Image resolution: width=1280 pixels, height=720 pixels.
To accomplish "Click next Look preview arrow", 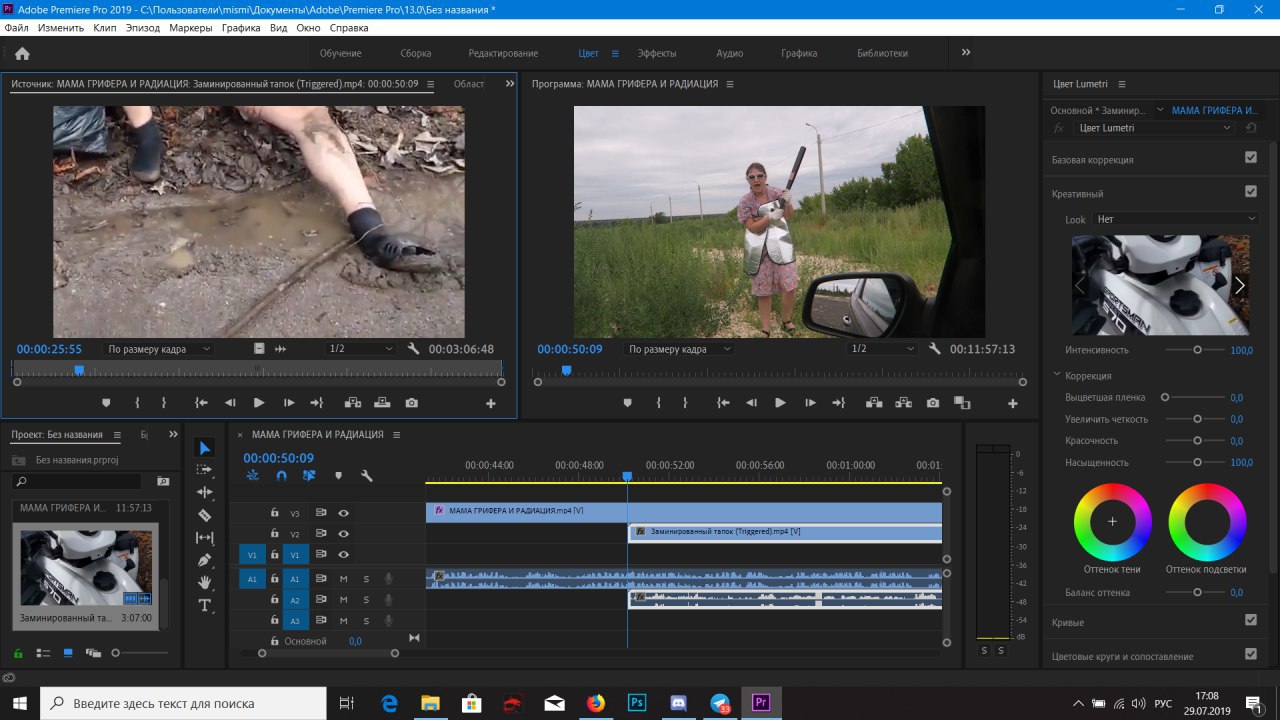I will [1239, 285].
